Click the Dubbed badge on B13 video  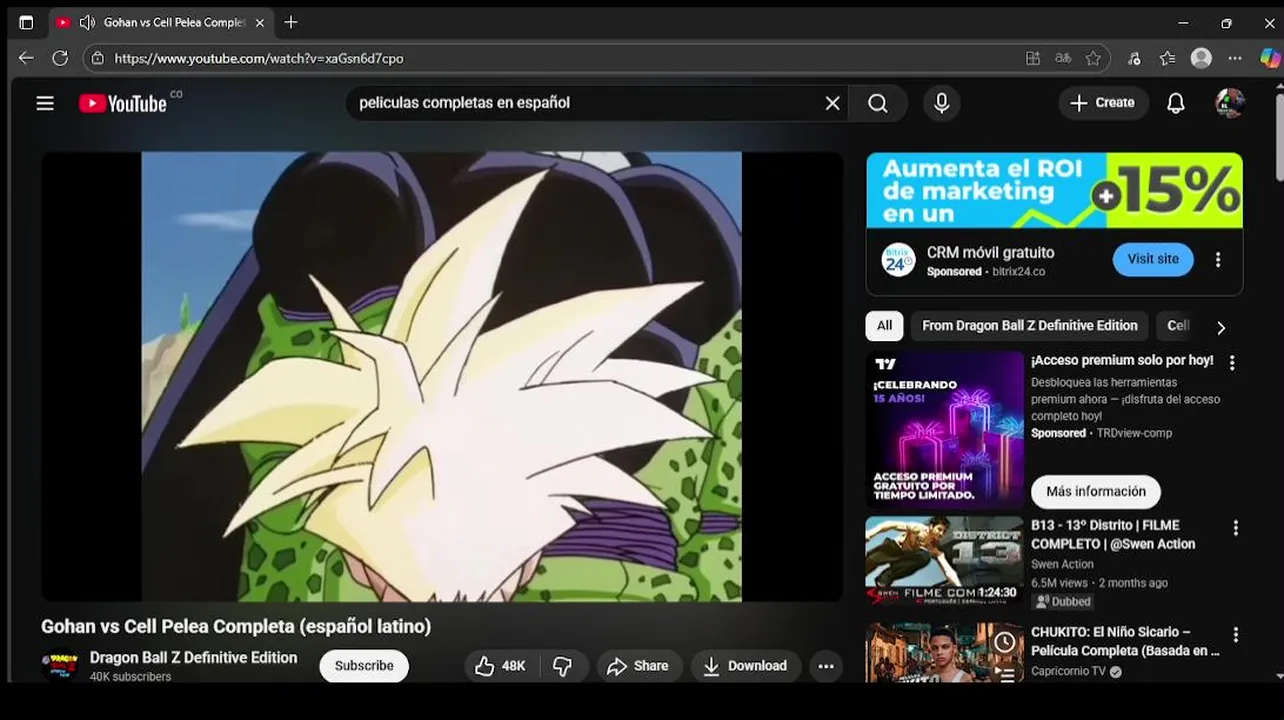pos(1063,602)
